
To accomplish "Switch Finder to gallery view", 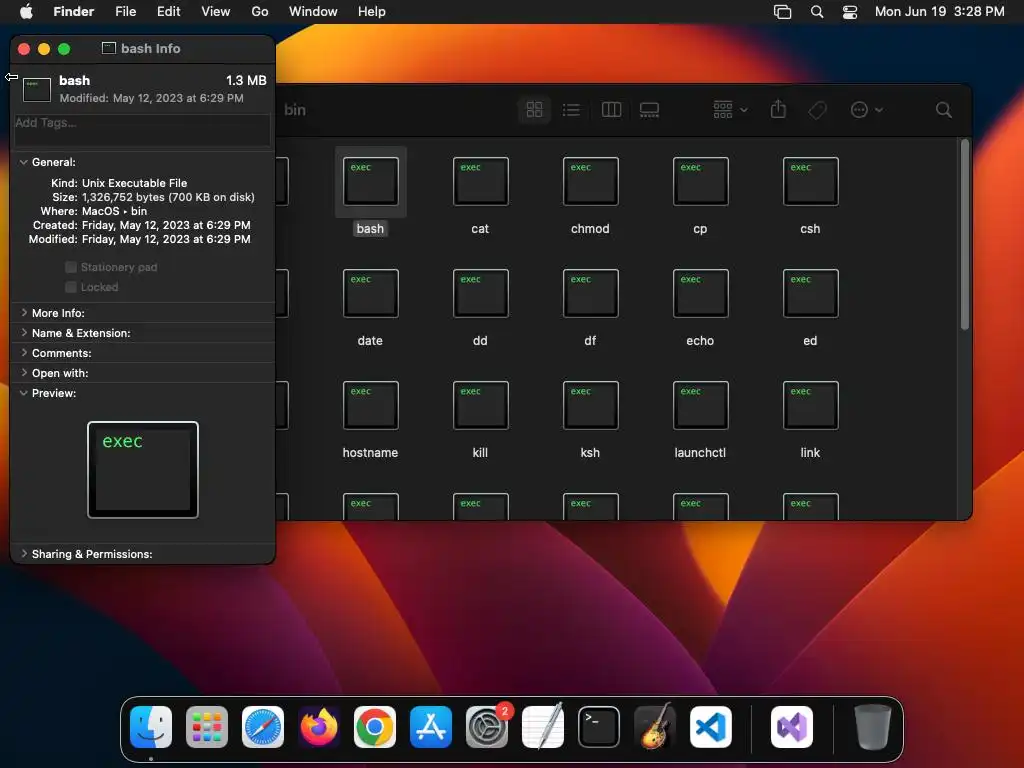I will coord(649,110).
